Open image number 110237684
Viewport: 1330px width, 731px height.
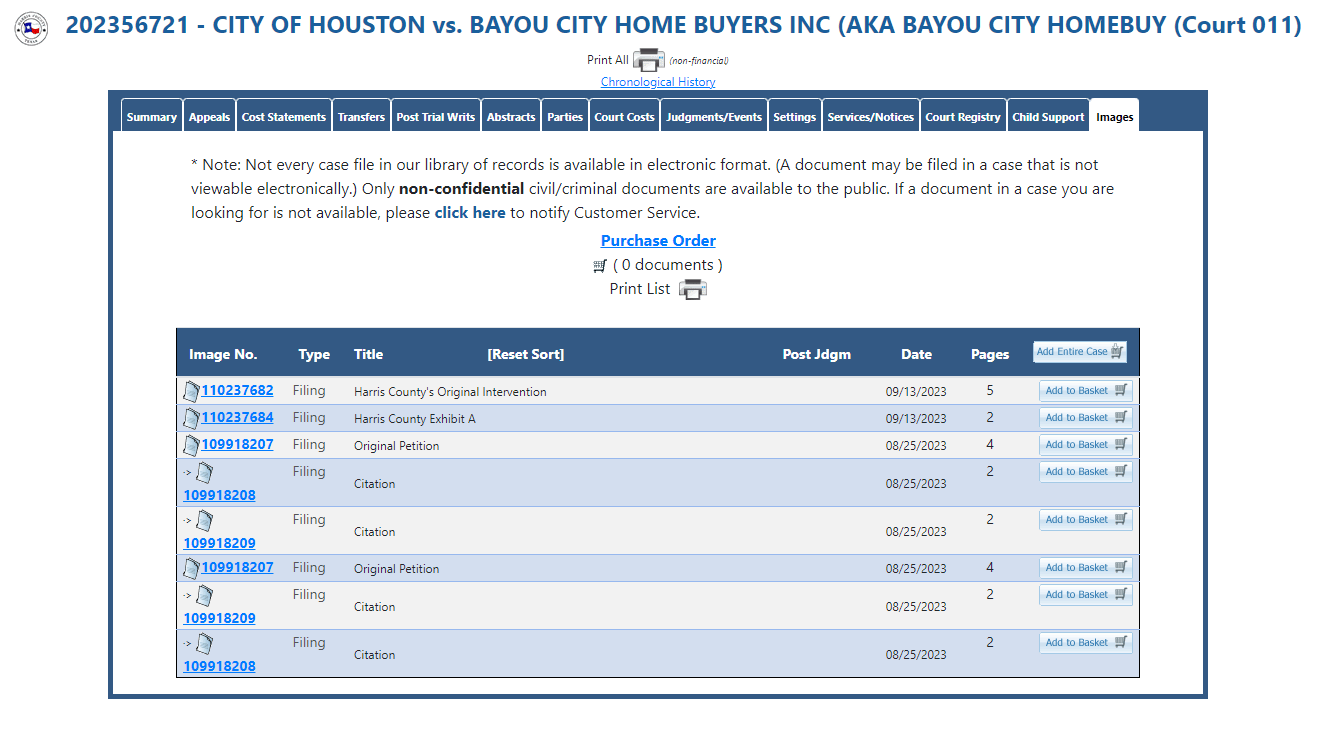tap(238, 418)
